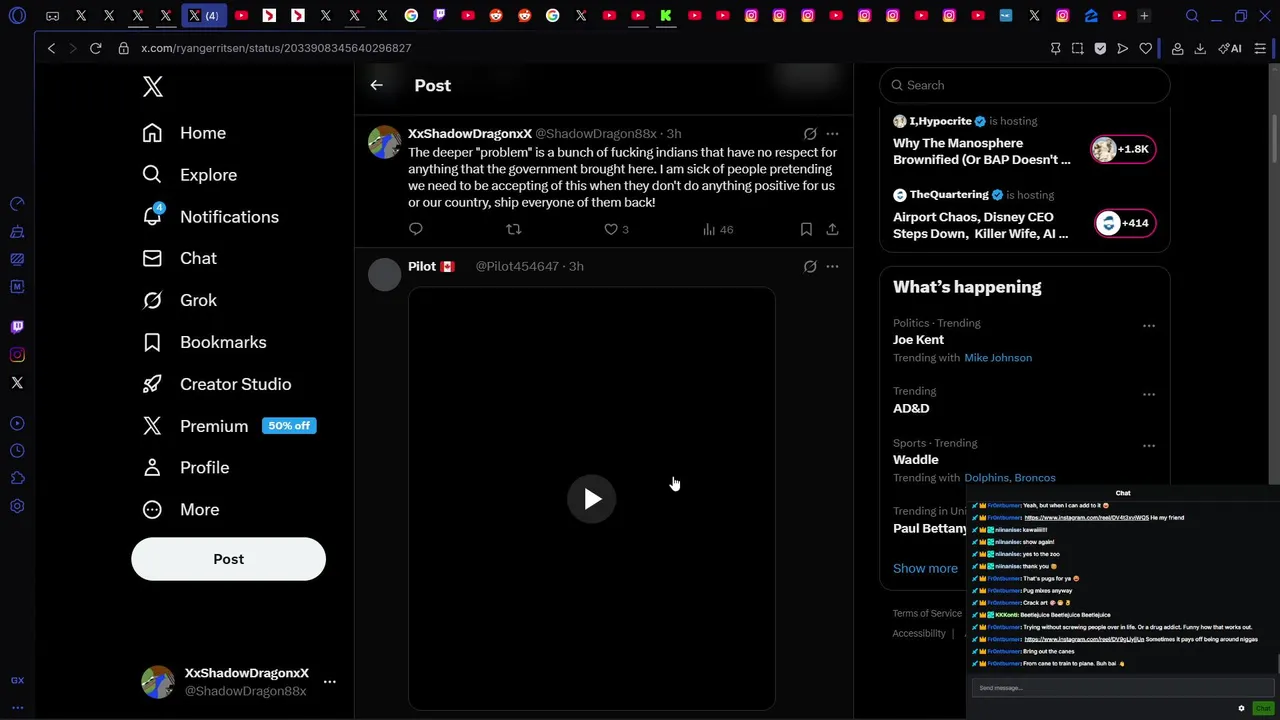Open the ad blocker shield
This screenshot has height=720, width=1280.
pyautogui.click(x=1100, y=48)
